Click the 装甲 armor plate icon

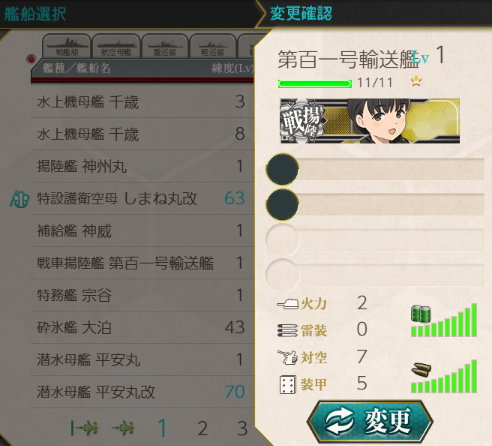click(x=287, y=384)
